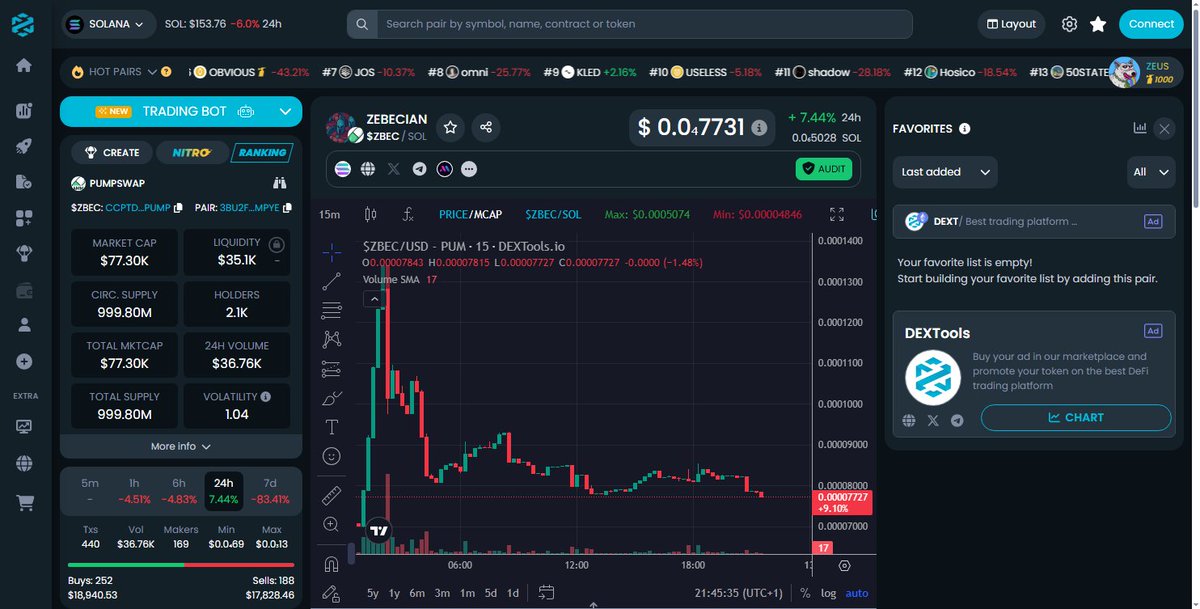1200x609 pixels.
Task: Toggle lock all drawings pencil icon
Action: [x=331, y=594]
